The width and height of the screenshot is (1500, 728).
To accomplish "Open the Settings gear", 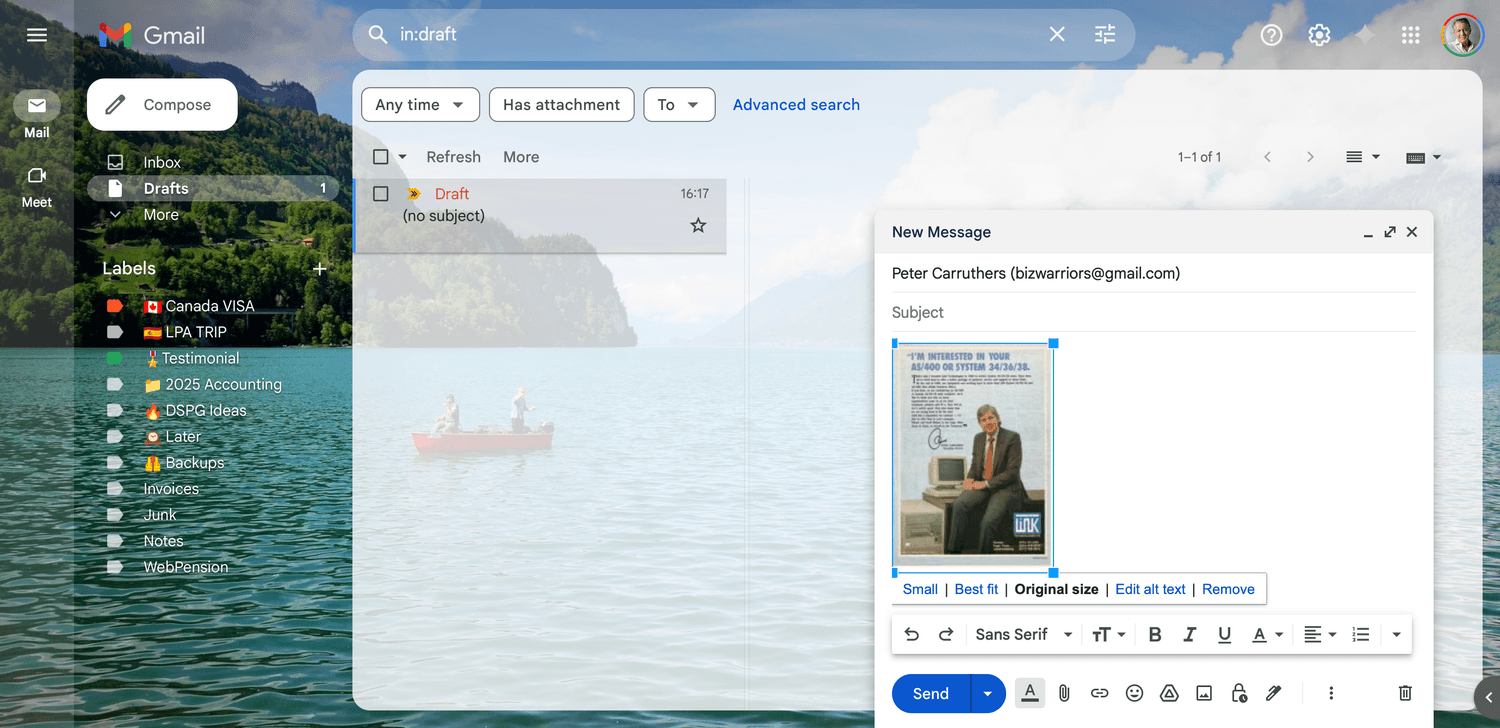I will tap(1319, 35).
